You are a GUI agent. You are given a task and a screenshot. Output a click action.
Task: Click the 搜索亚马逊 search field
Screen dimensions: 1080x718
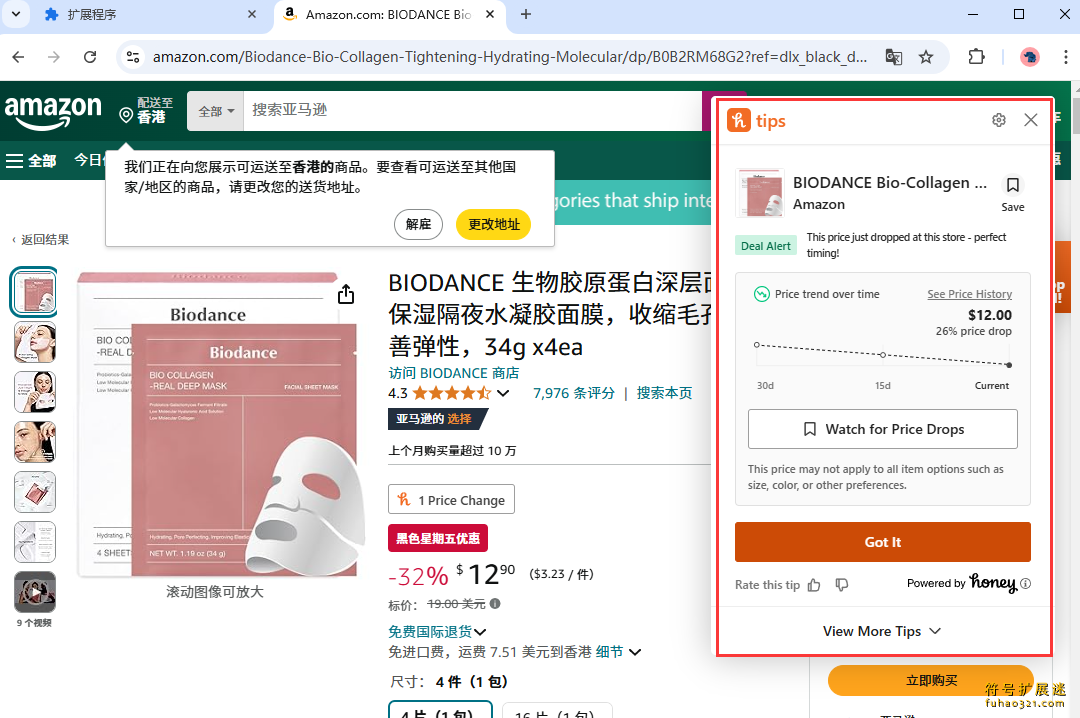coord(472,111)
